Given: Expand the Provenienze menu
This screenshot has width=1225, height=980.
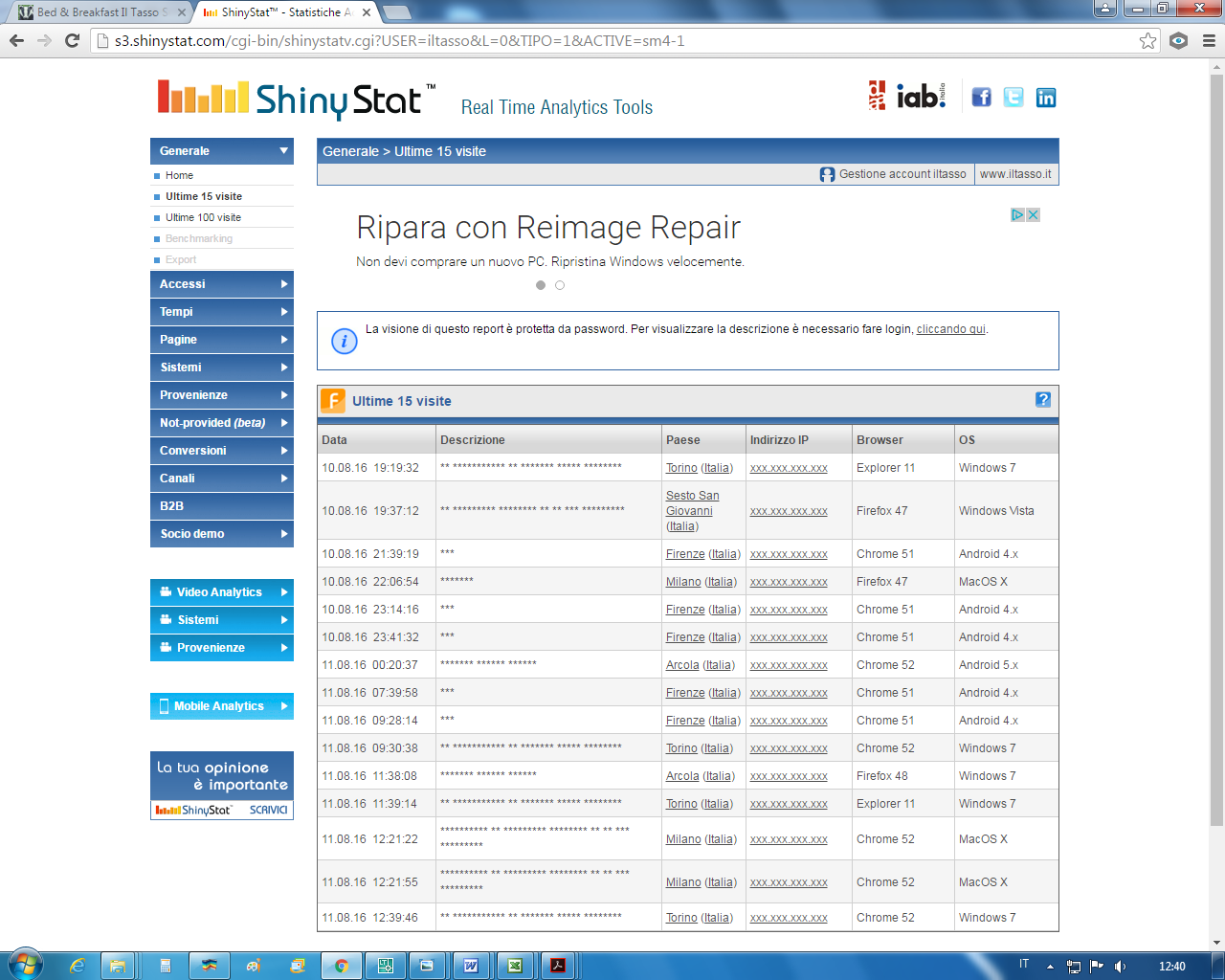Looking at the screenshot, I should point(222,395).
